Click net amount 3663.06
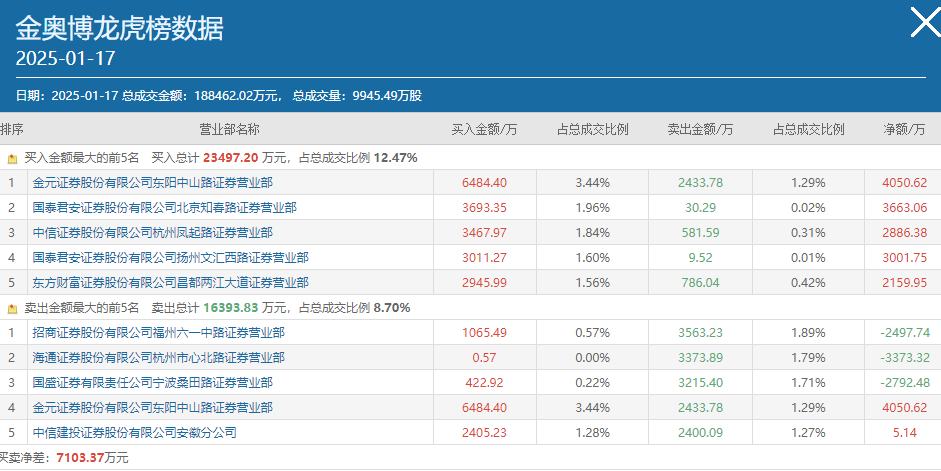Image resolution: width=941 pixels, height=471 pixels. pyautogui.click(x=904, y=208)
